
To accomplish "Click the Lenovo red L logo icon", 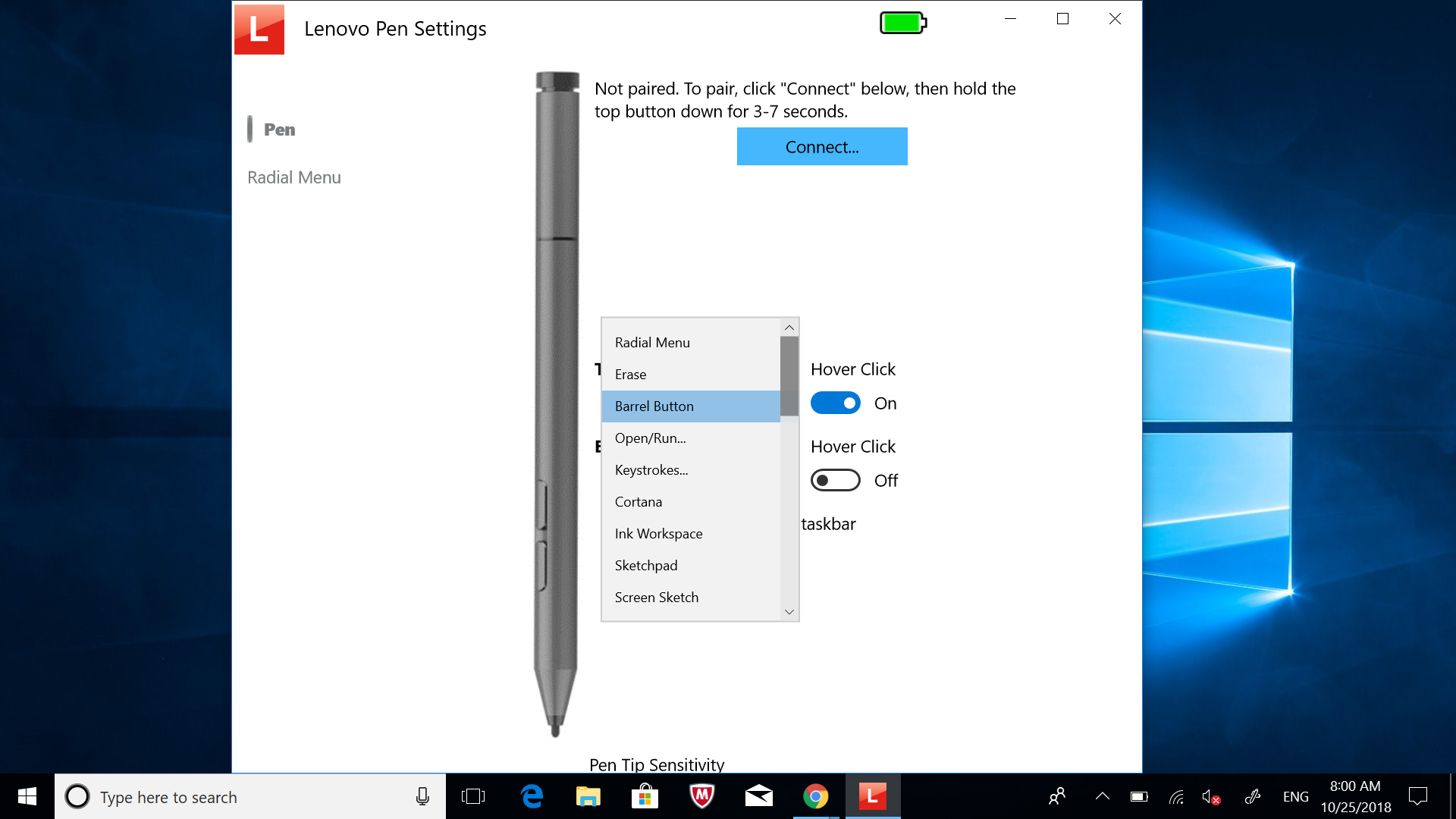I will (x=259, y=29).
